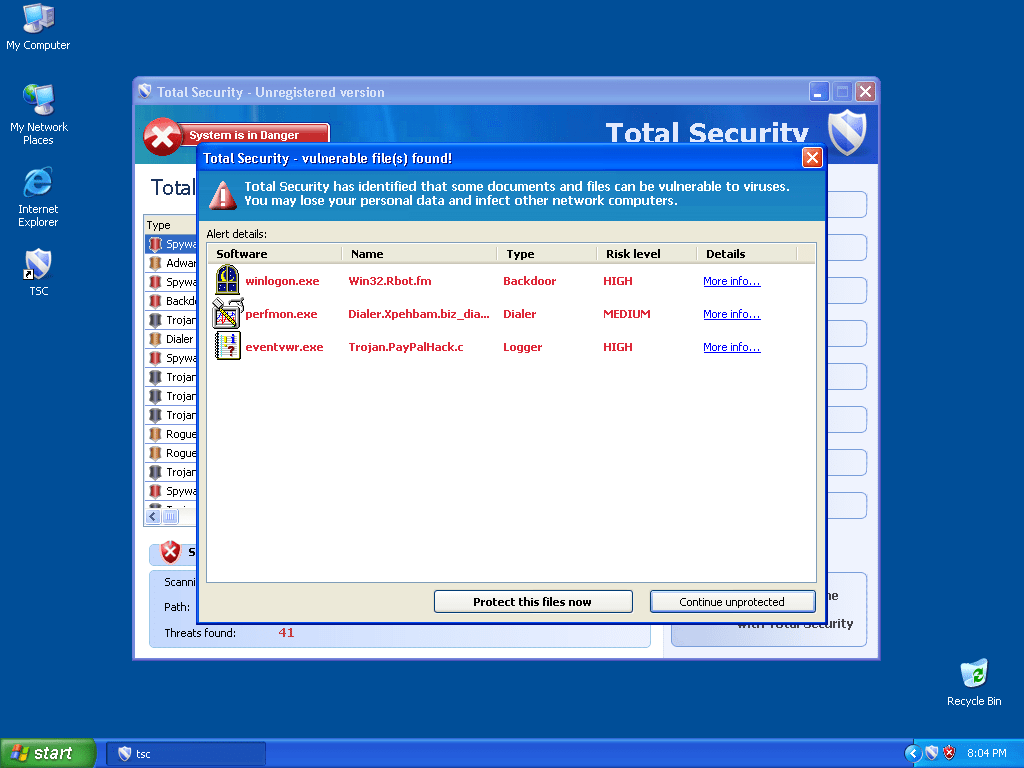Click the taskbar clock

click(x=986, y=753)
